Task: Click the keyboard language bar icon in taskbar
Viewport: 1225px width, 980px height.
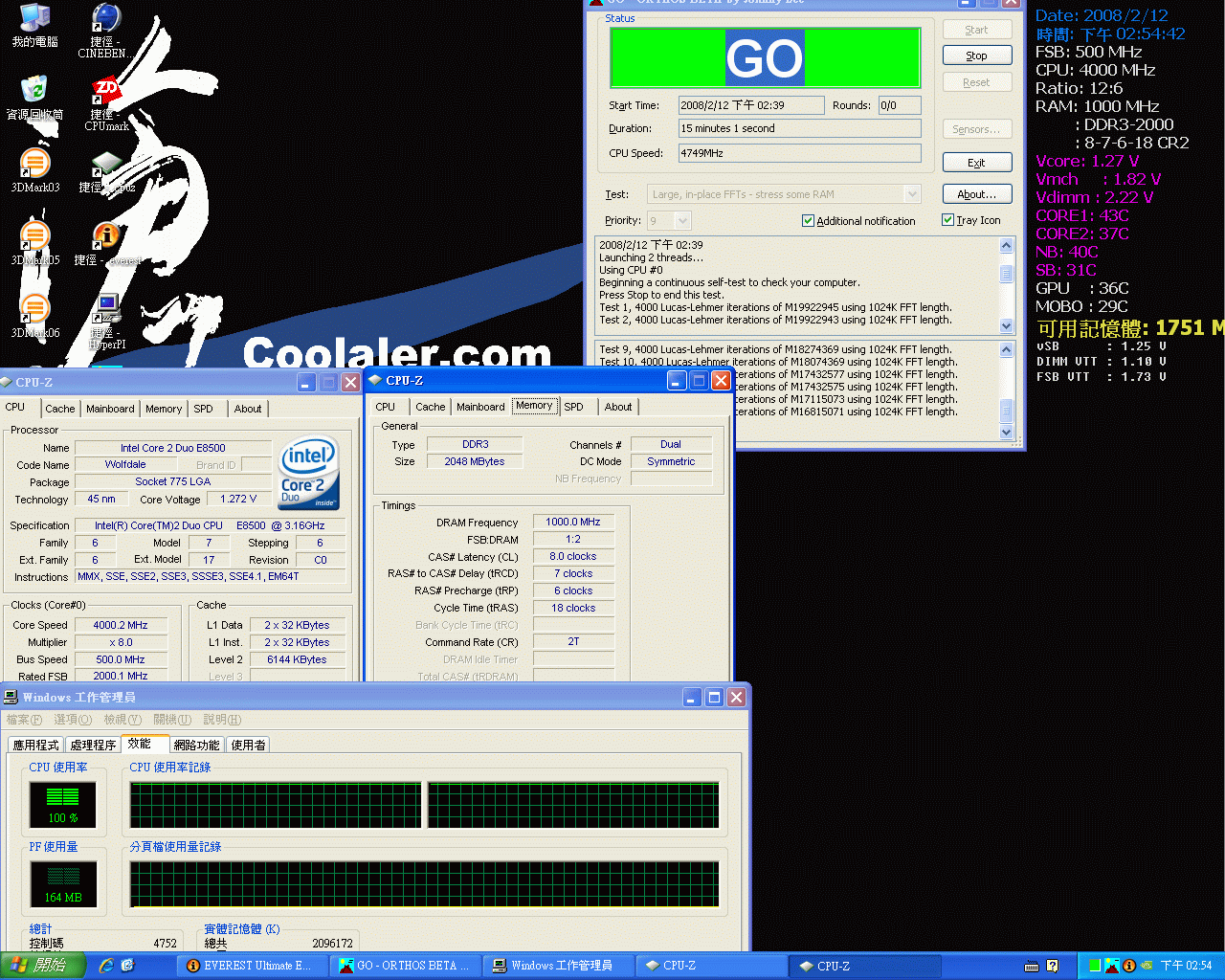Action: (x=1032, y=966)
